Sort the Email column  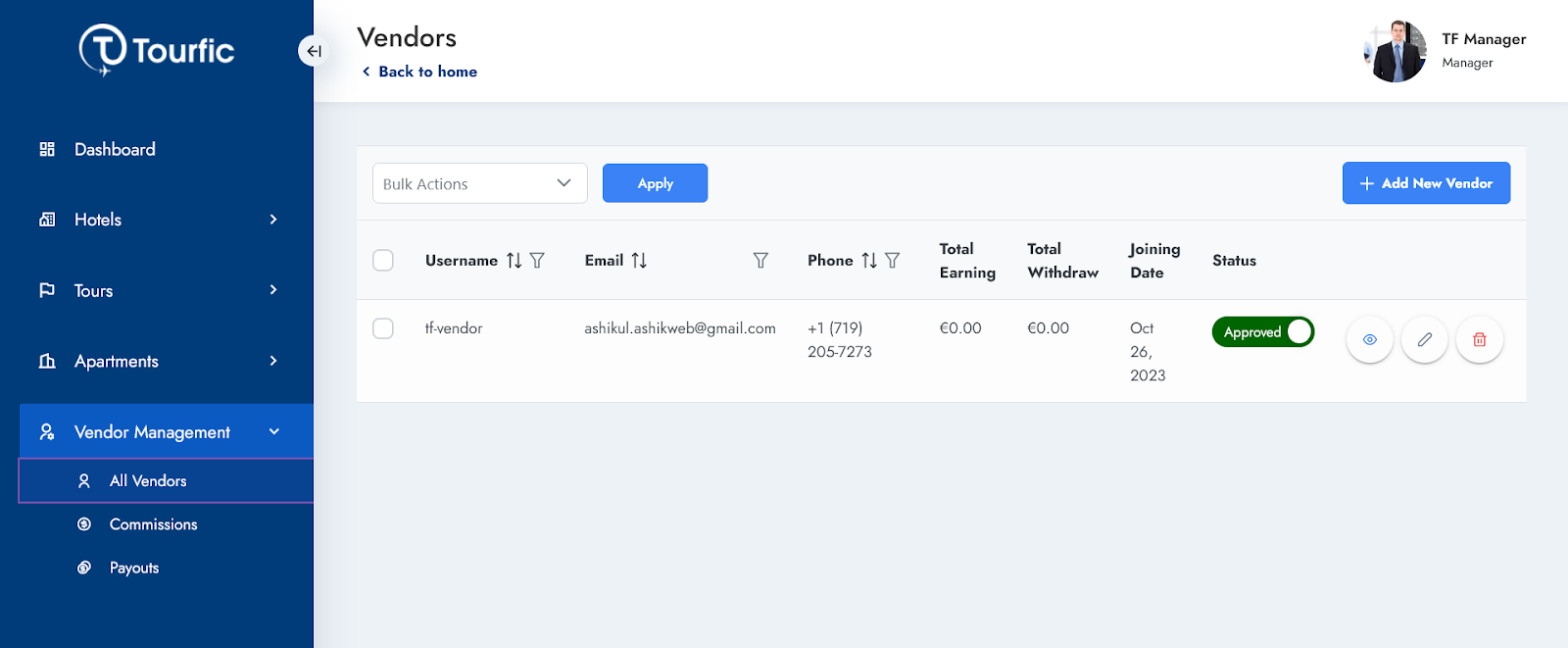click(x=639, y=261)
